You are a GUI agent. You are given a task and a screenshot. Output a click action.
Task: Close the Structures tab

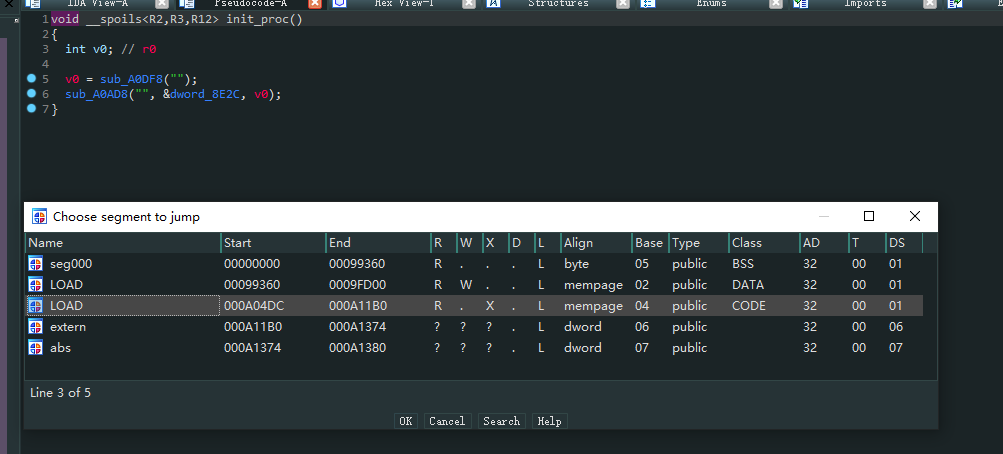coord(623,3)
